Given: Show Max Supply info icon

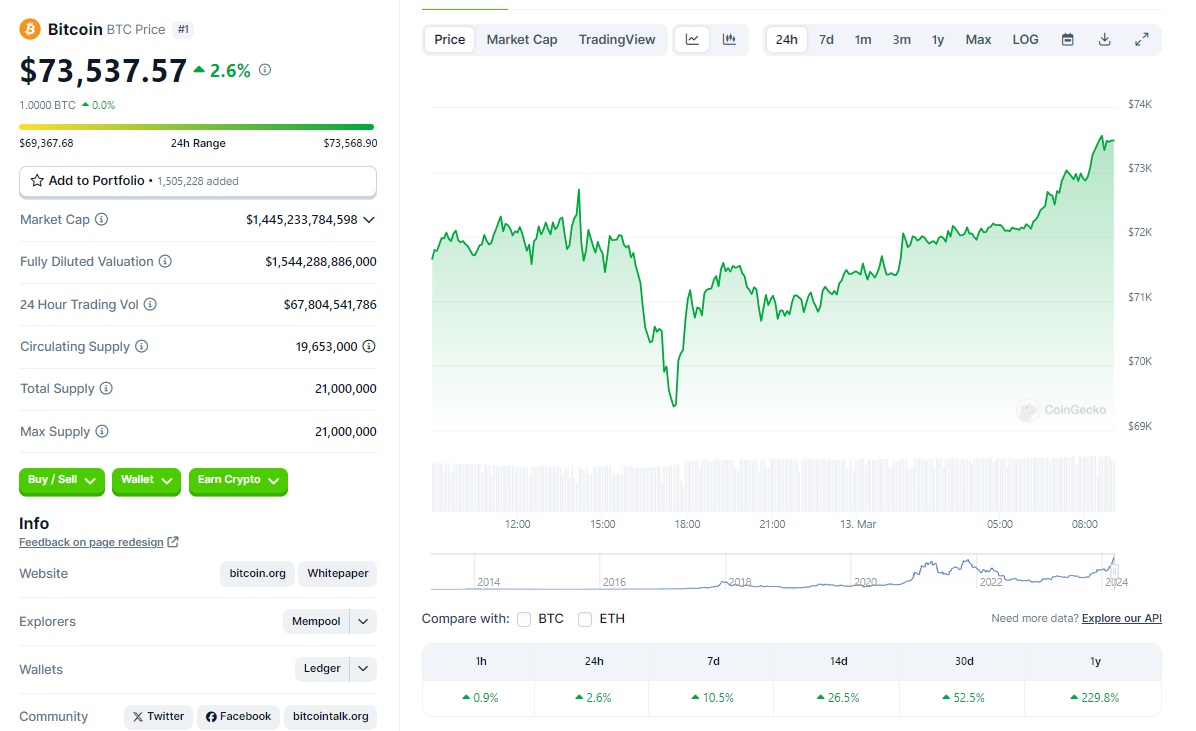Looking at the screenshot, I should pos(101,431).
